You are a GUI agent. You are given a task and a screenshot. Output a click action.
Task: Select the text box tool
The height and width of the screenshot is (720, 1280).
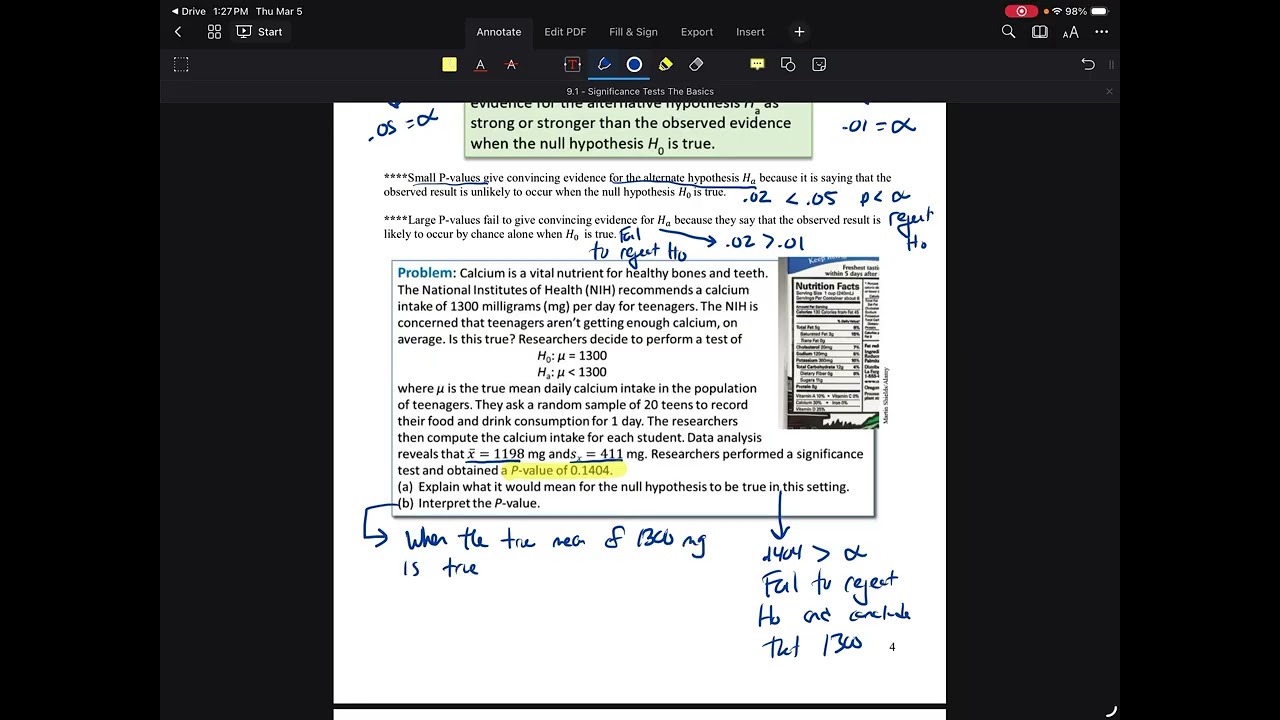click(572, 64)
